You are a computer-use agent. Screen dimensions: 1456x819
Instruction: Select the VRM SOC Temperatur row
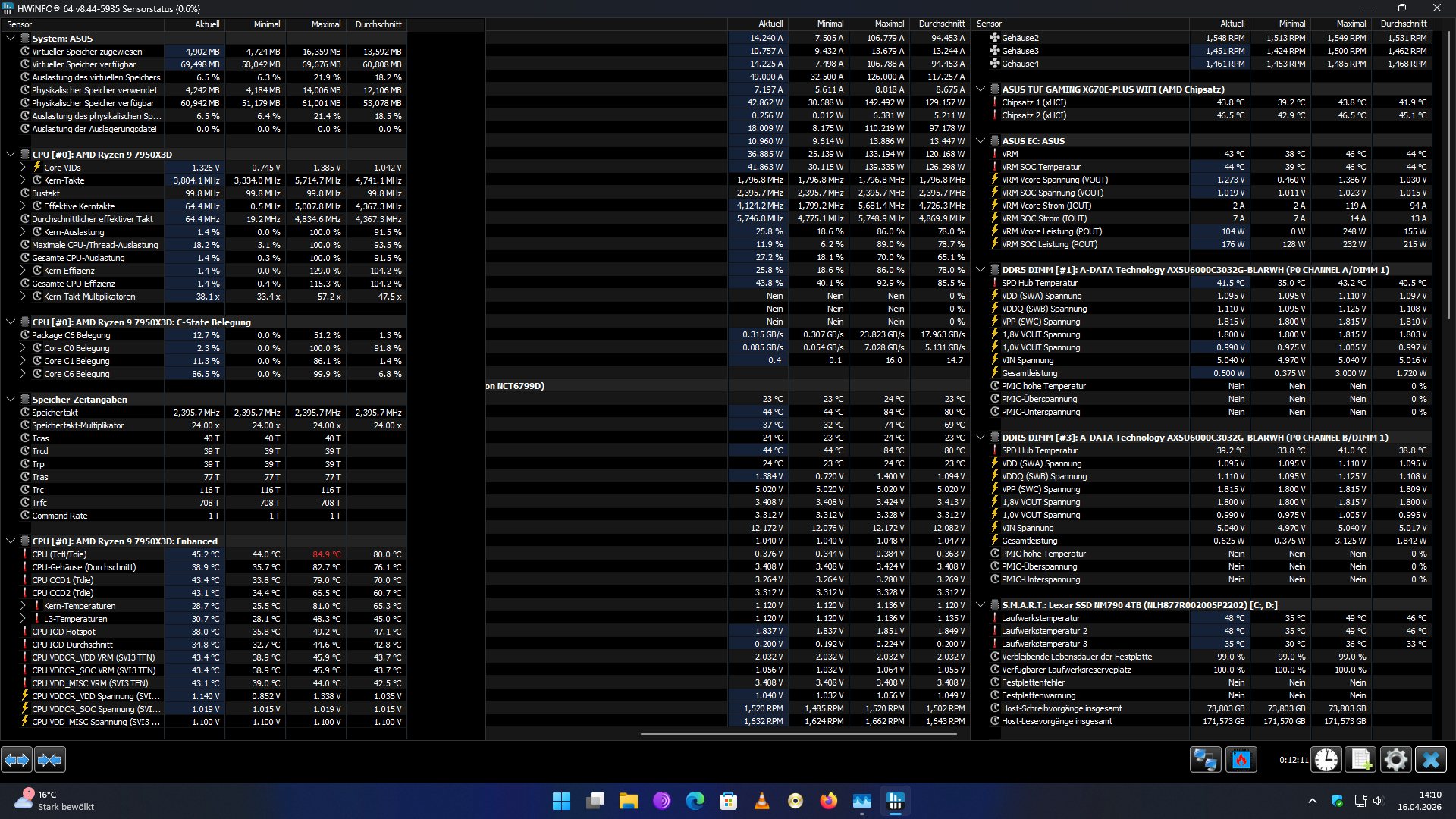click(1040, 167)
